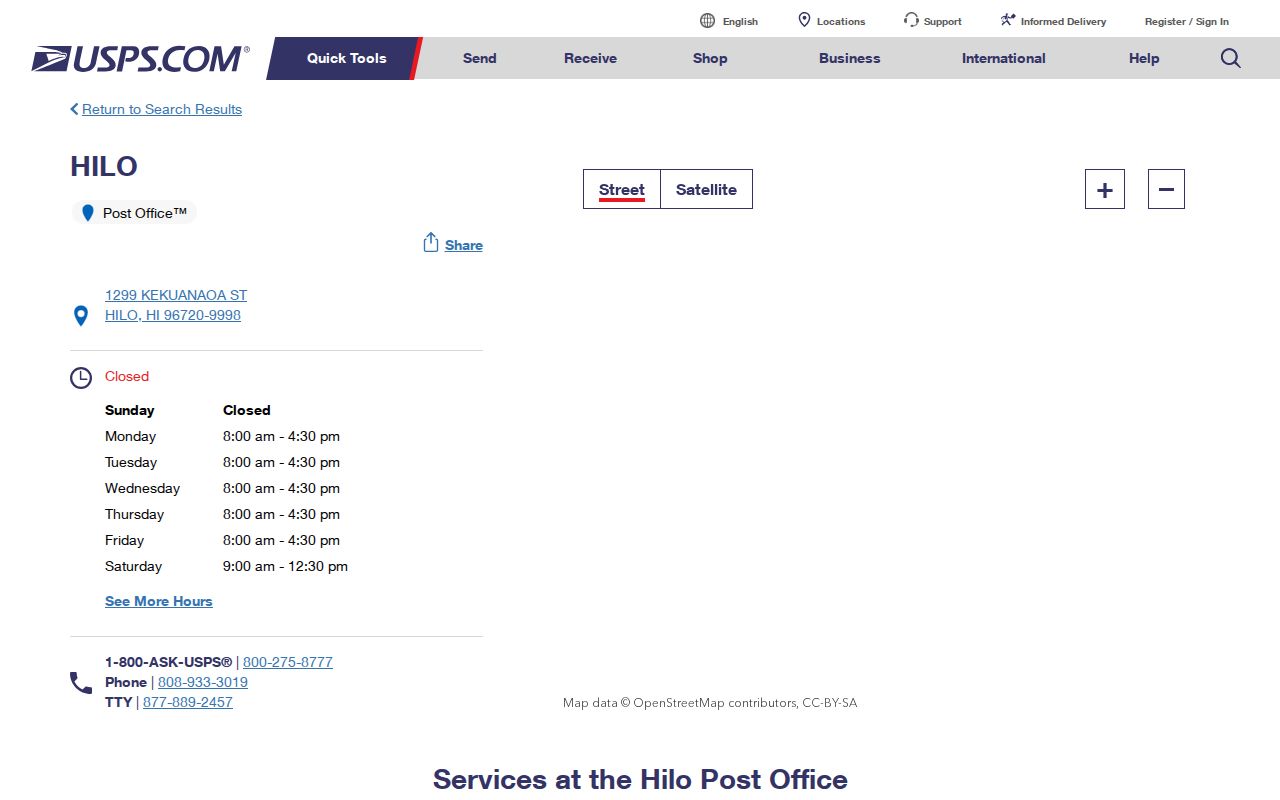The height and width of the screenshot is (800, 1280).
Task: Click the globe language icon
Action: (x=707, y=20)
